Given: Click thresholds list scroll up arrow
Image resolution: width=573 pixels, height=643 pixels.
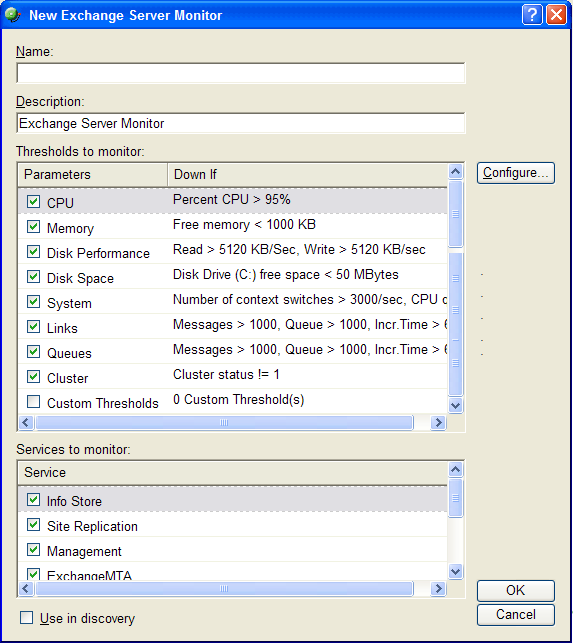Looking at the screenshot, I should coord(455,171).
